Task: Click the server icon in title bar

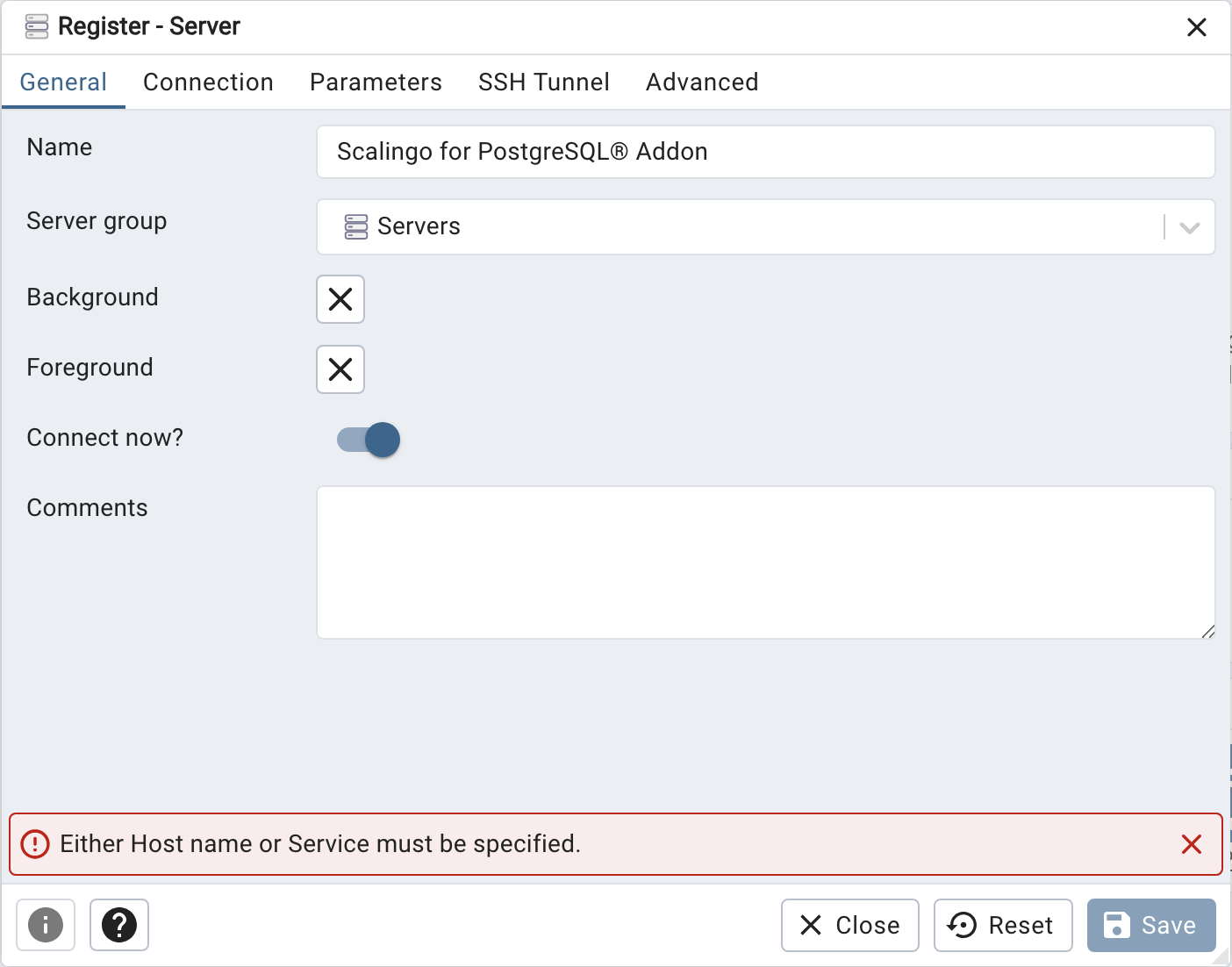Action: point(37,26)
